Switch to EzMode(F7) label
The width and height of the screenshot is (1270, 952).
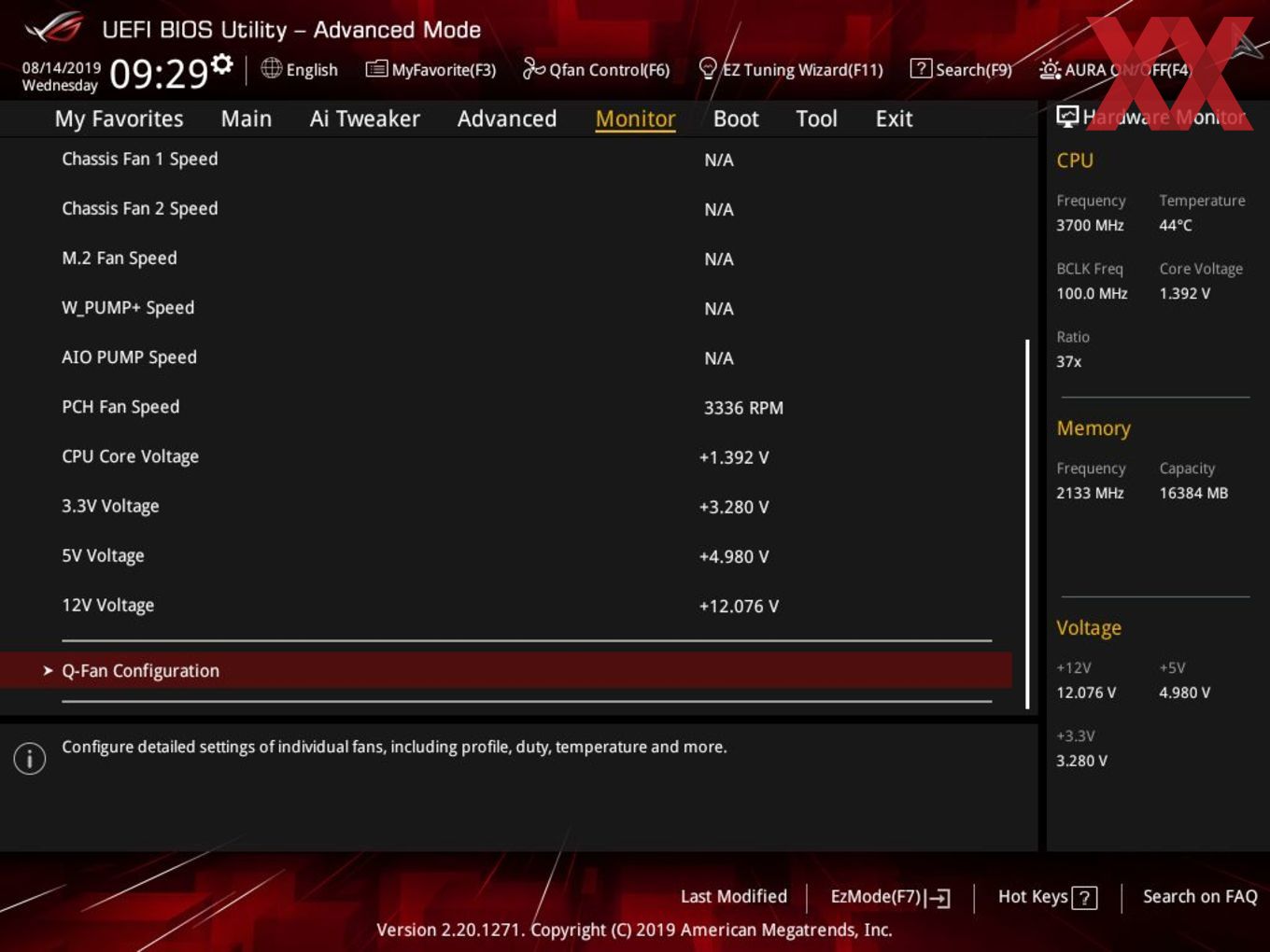[x=876, y=896]
